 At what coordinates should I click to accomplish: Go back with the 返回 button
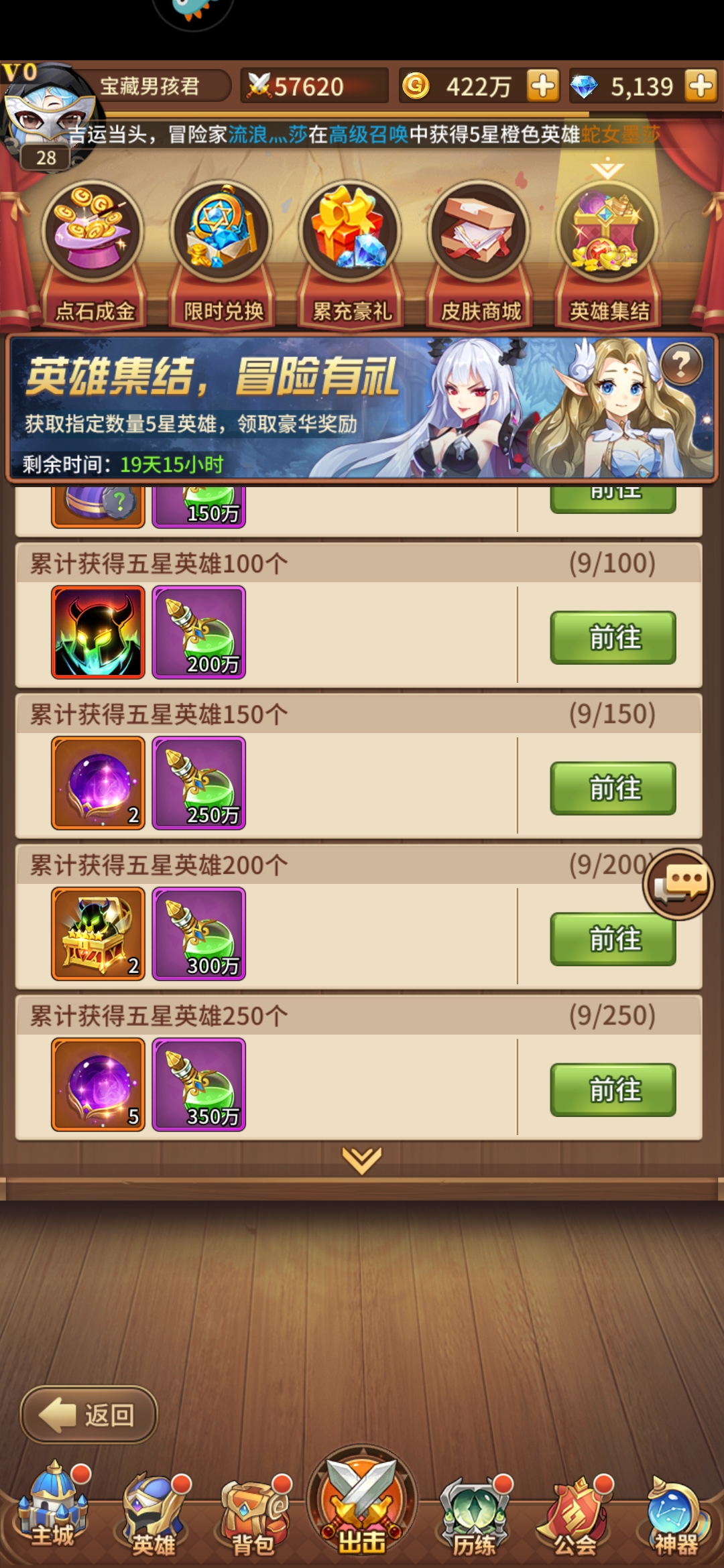89,1415
